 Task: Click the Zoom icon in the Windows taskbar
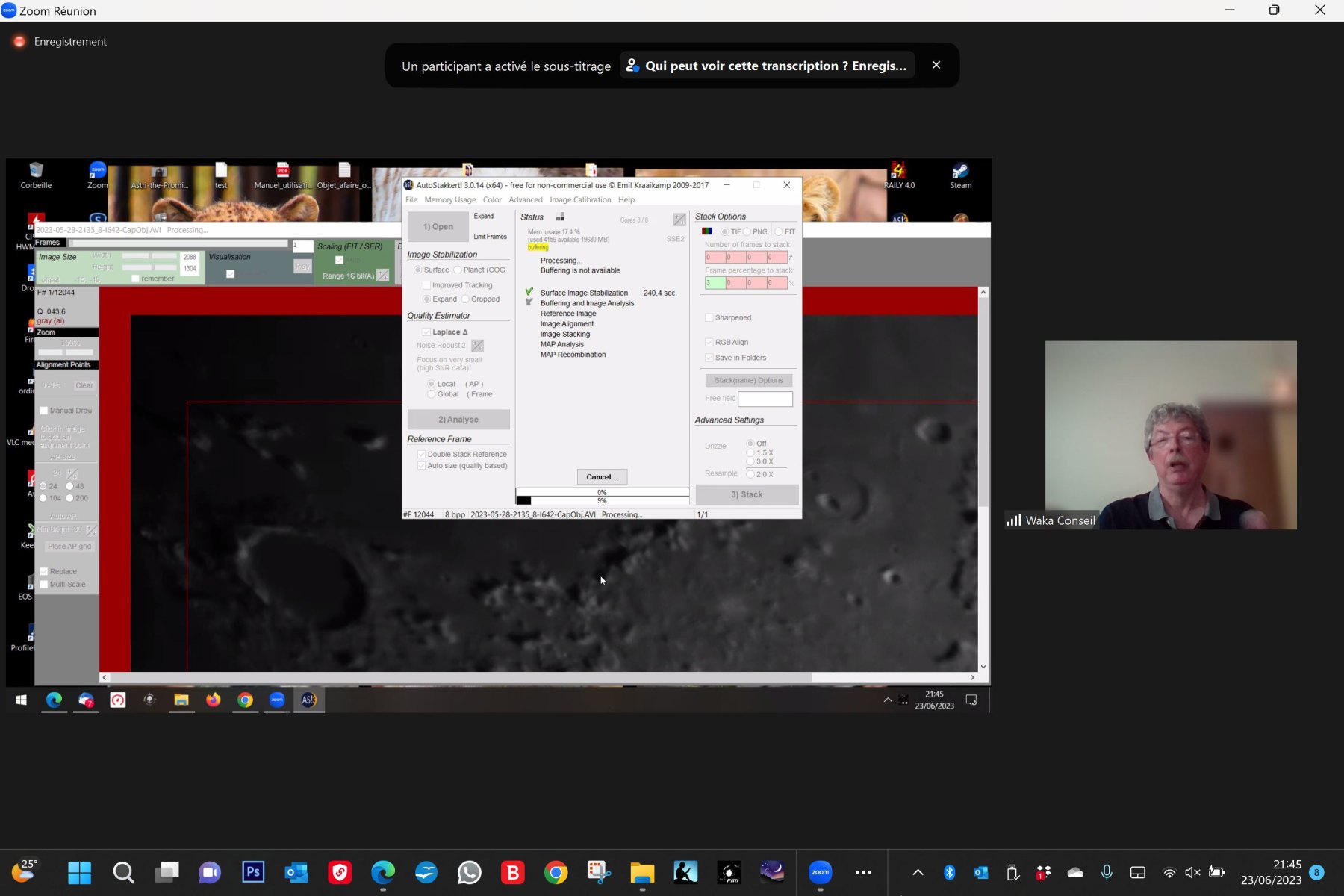click(x=820, y=872)
